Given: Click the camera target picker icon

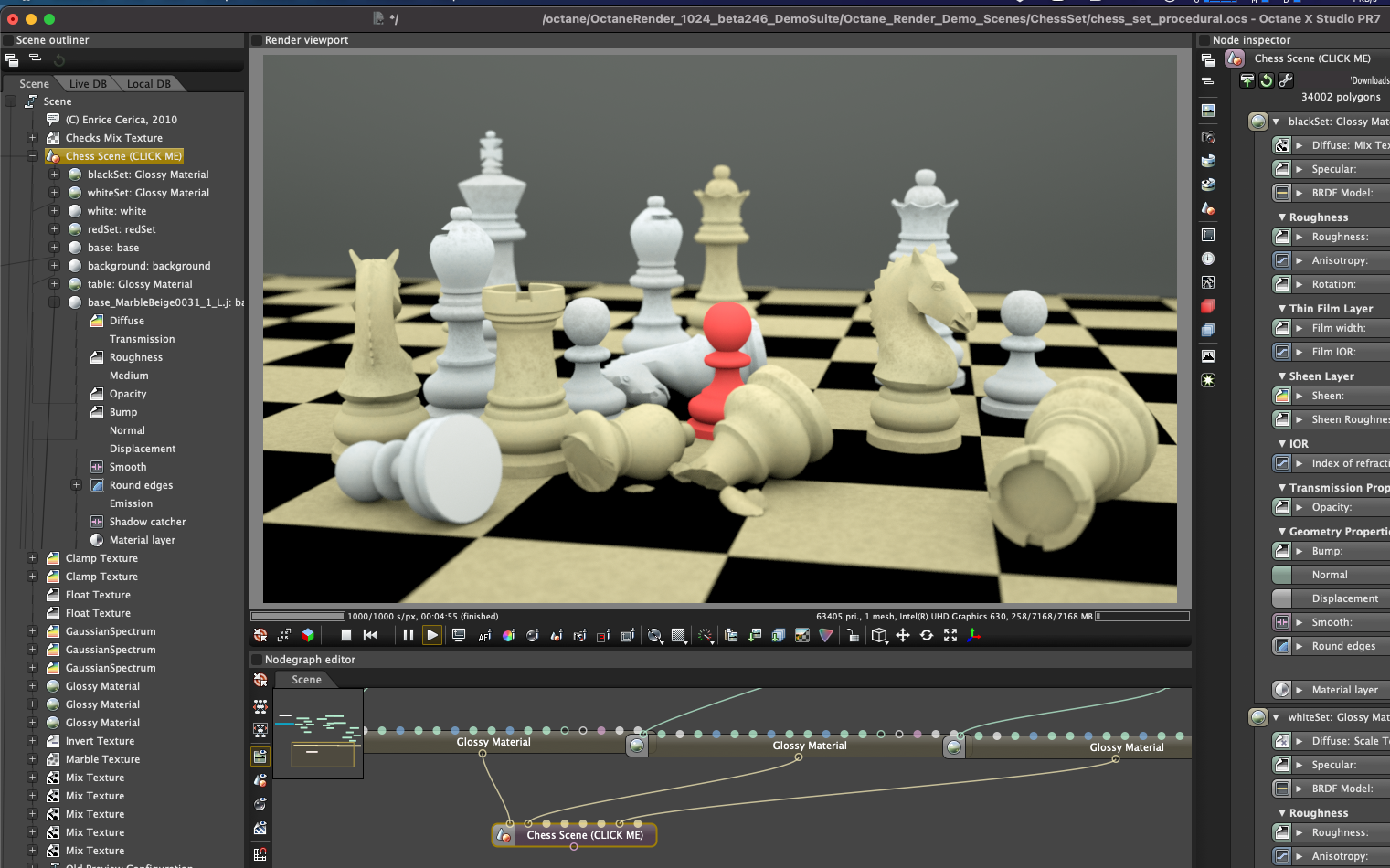Looking at the screenshot, I should point(579,635).
